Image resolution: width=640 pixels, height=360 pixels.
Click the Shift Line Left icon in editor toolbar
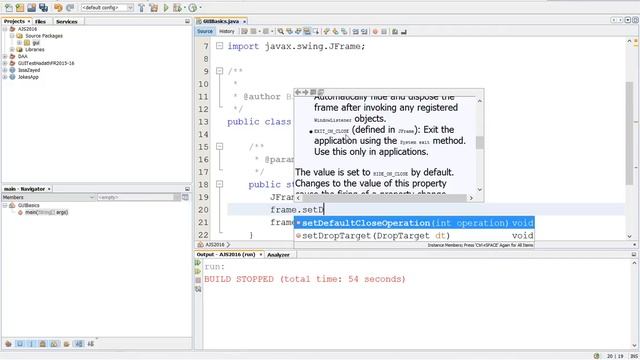356,31
